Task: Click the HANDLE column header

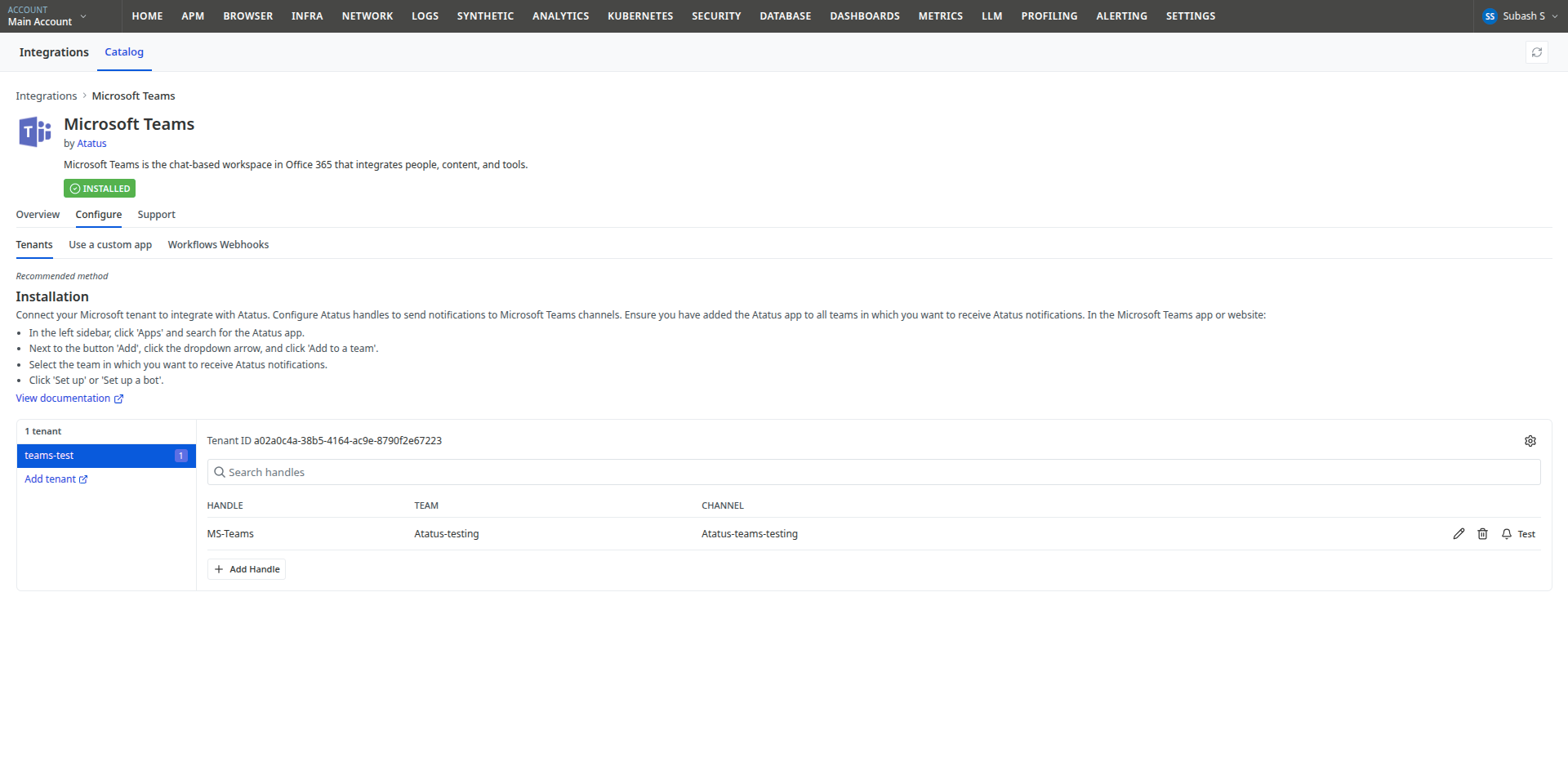Action: click(x=225, y=506)
